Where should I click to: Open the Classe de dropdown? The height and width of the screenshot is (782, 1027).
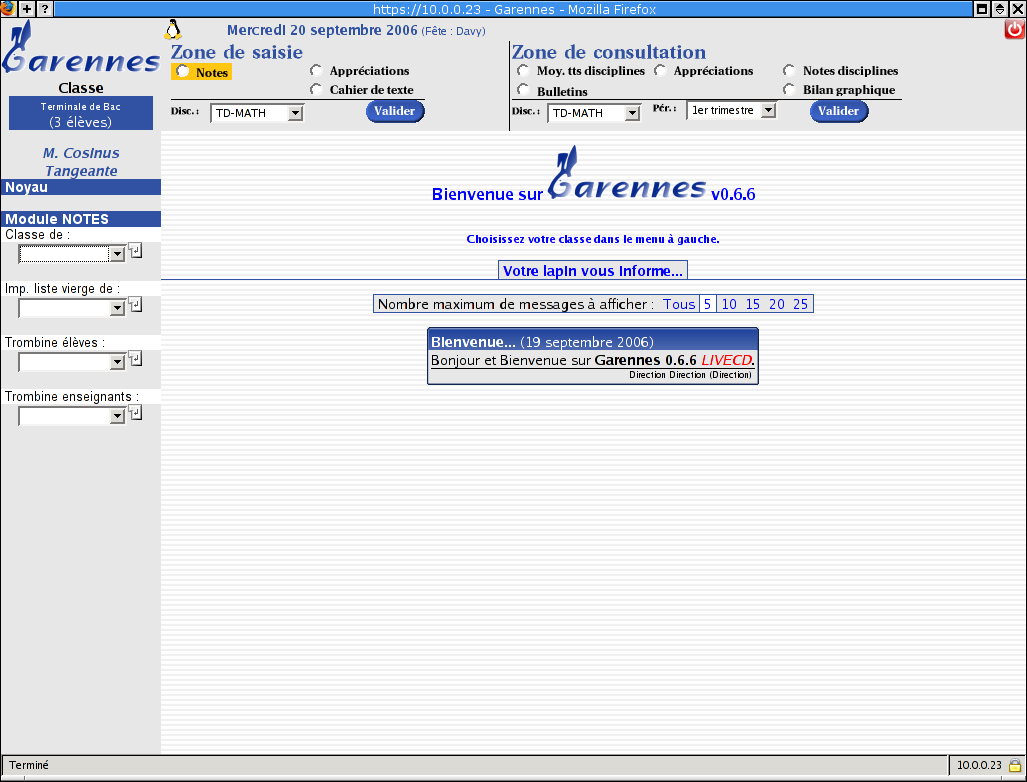(x=71, y=254)
